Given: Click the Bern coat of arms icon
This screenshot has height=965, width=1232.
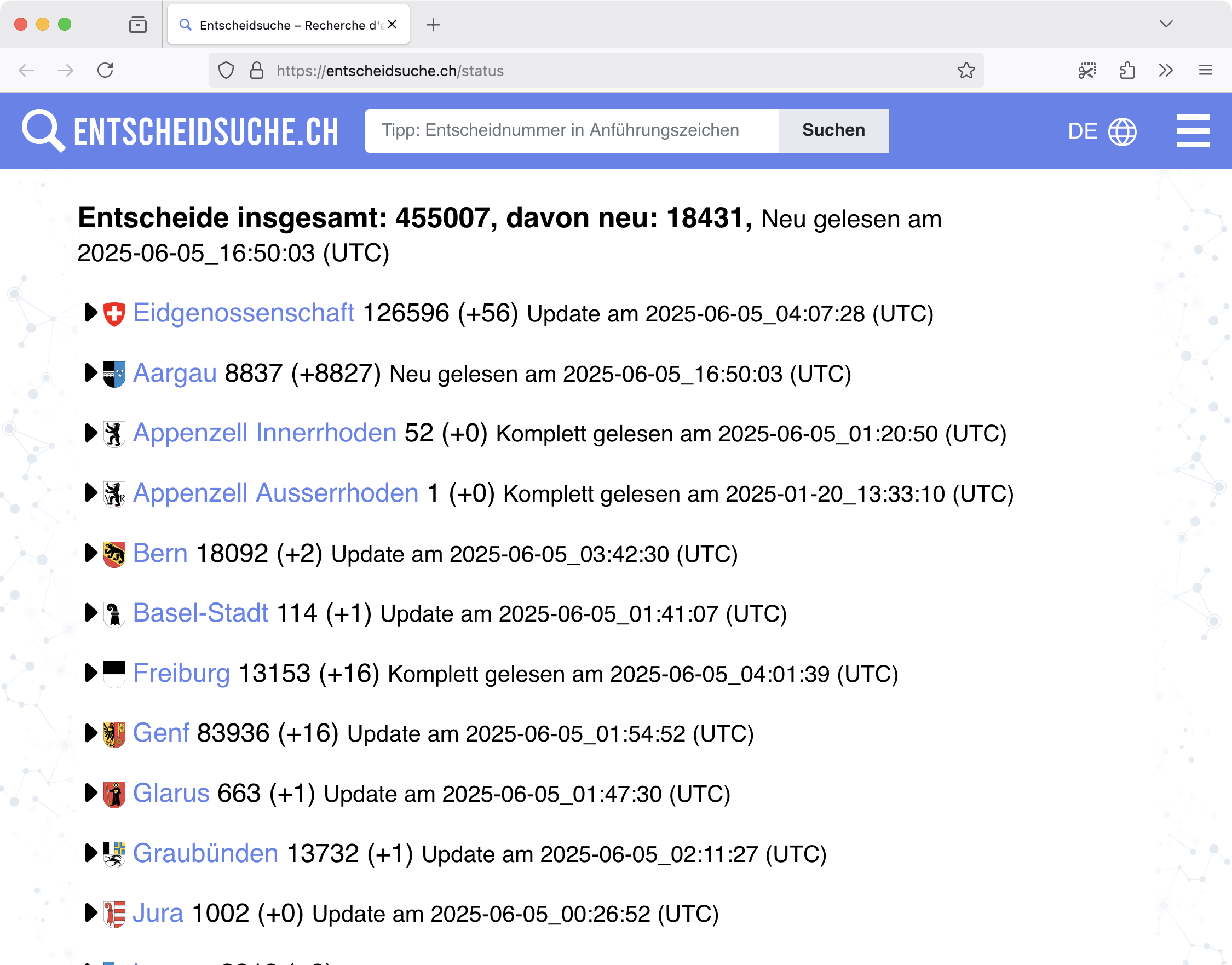Looking at the screenshot, I should point(114,554).
